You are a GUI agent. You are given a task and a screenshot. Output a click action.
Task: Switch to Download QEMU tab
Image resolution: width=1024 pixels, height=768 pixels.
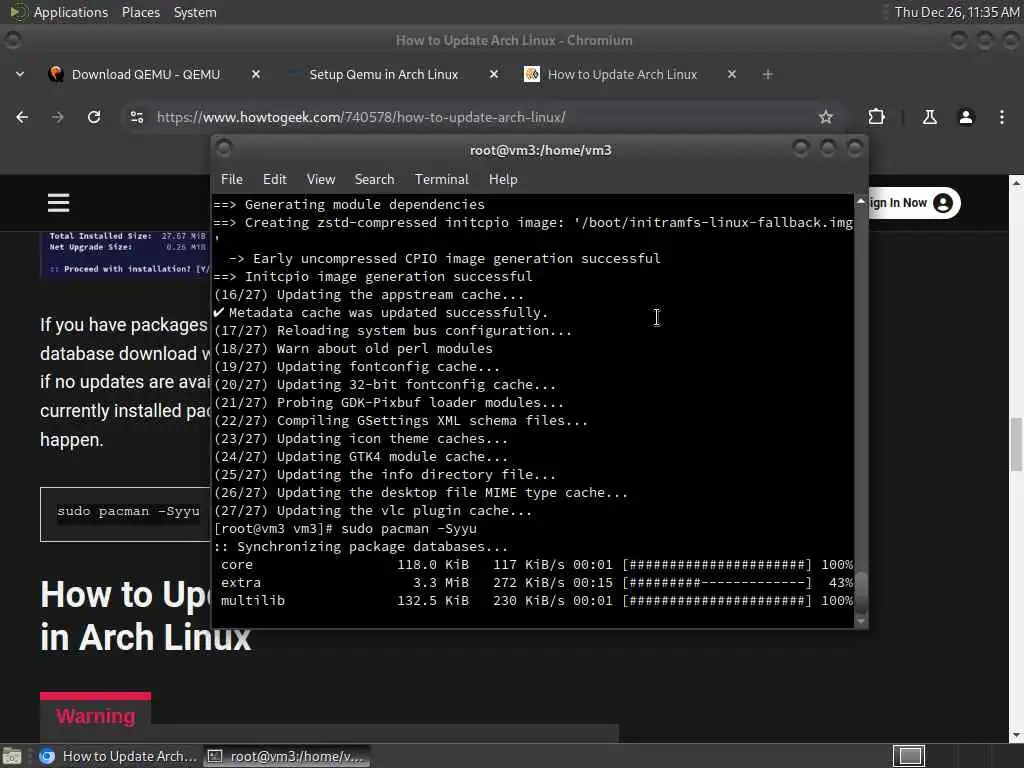[146, 74]
